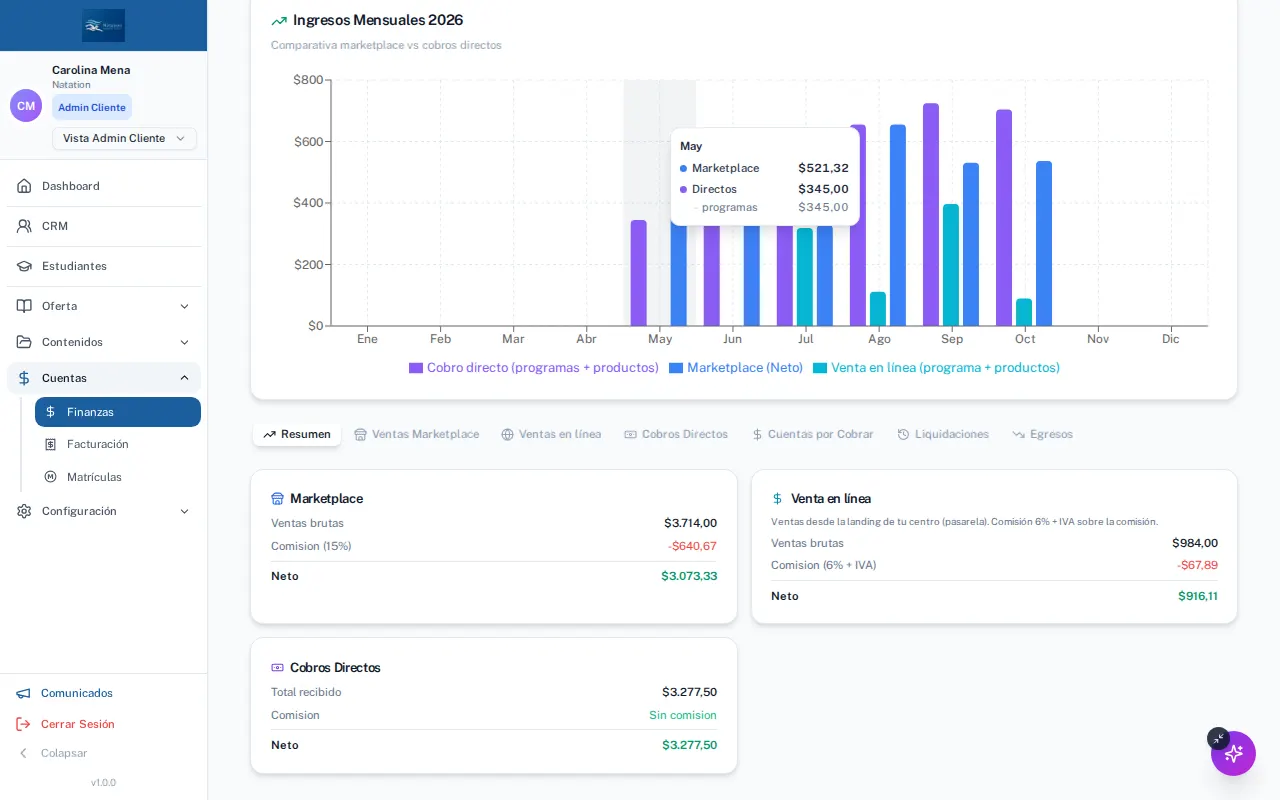Image resolution: width=1280 pixels, height=800 pixels.
Task: Toggle Marketplace (Neto) blue legend swatch
Action: (x=676, y=368)
